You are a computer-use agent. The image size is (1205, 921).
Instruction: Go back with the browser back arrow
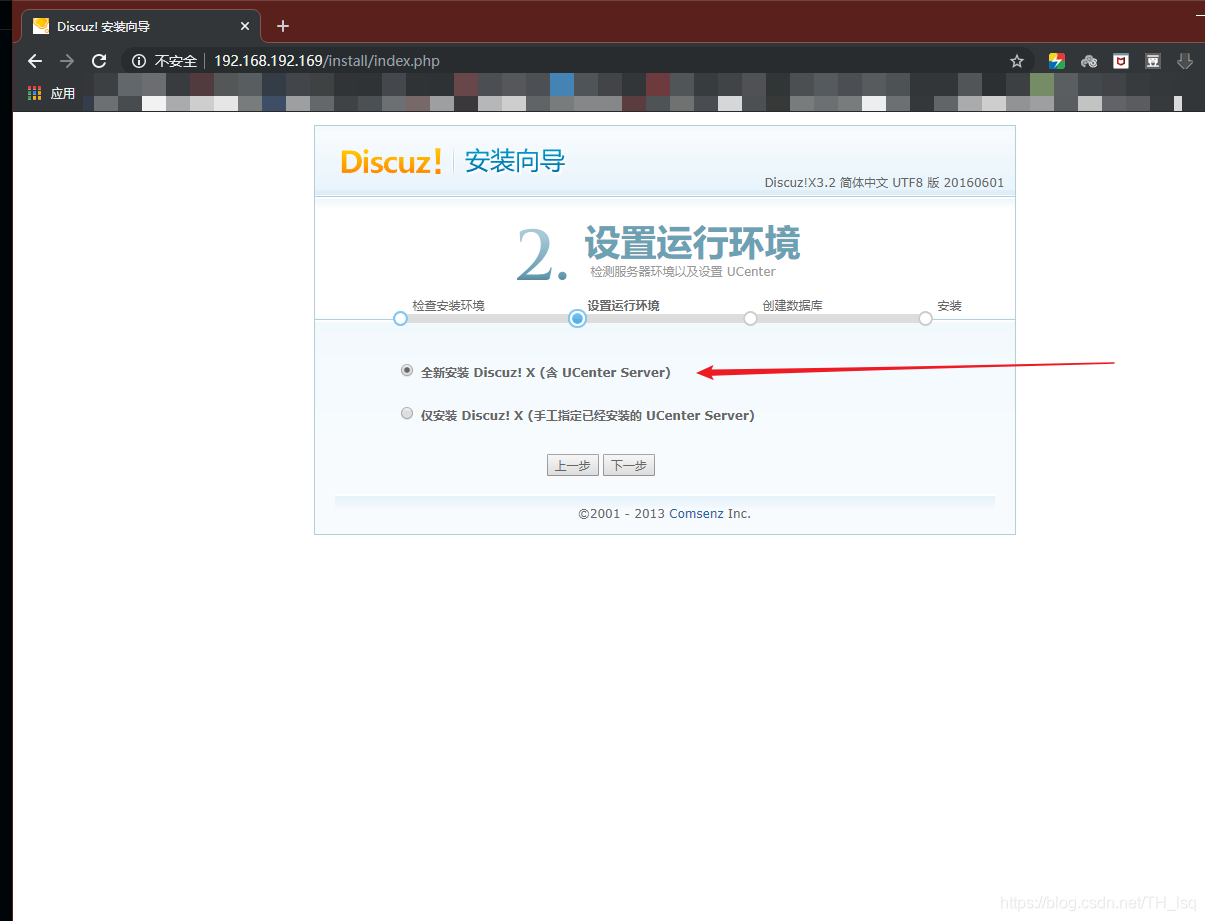[35, 61]
